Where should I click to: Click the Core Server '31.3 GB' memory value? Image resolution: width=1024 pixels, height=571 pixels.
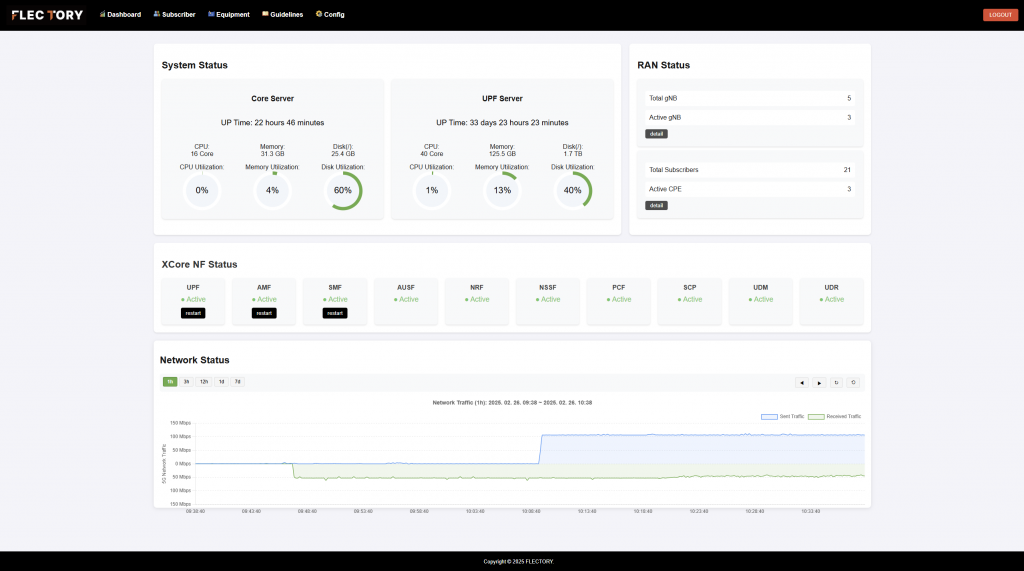pyautogui.click(x=272, y=154)
